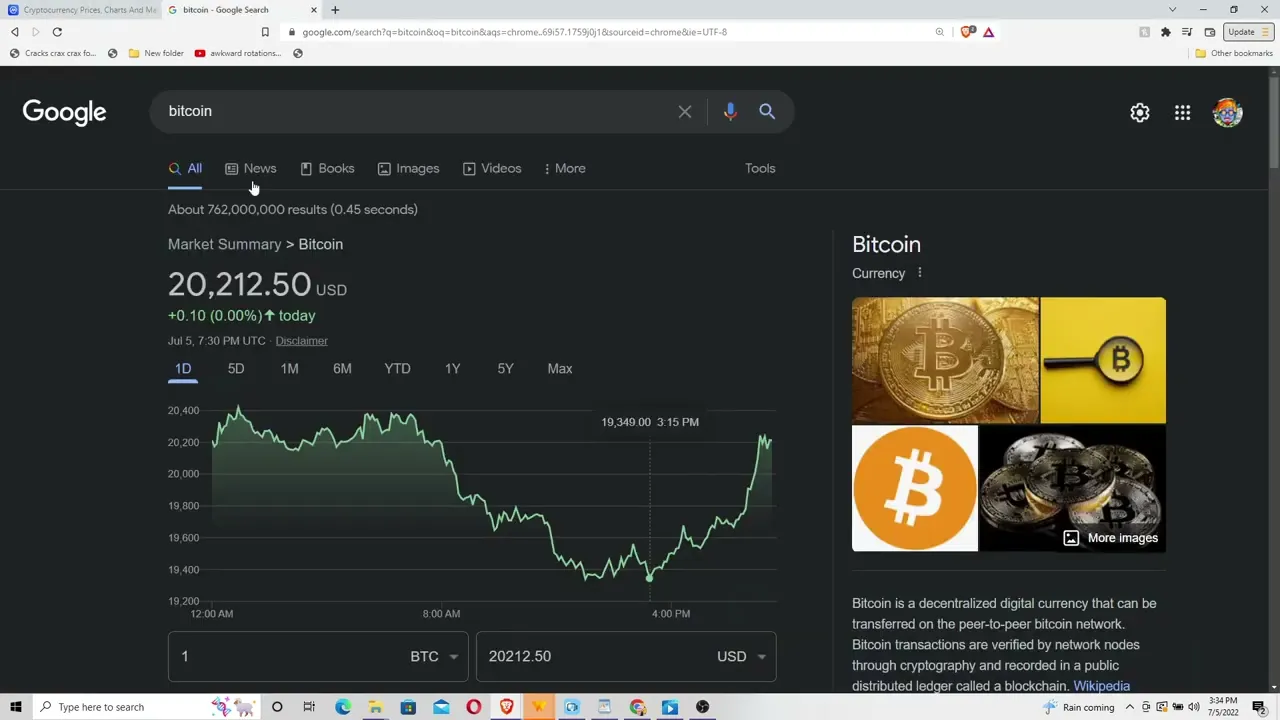The width and height of the screenshot is (1280, 720).
Task: Open the BTC currency dropdown
Action: (434, 657)
